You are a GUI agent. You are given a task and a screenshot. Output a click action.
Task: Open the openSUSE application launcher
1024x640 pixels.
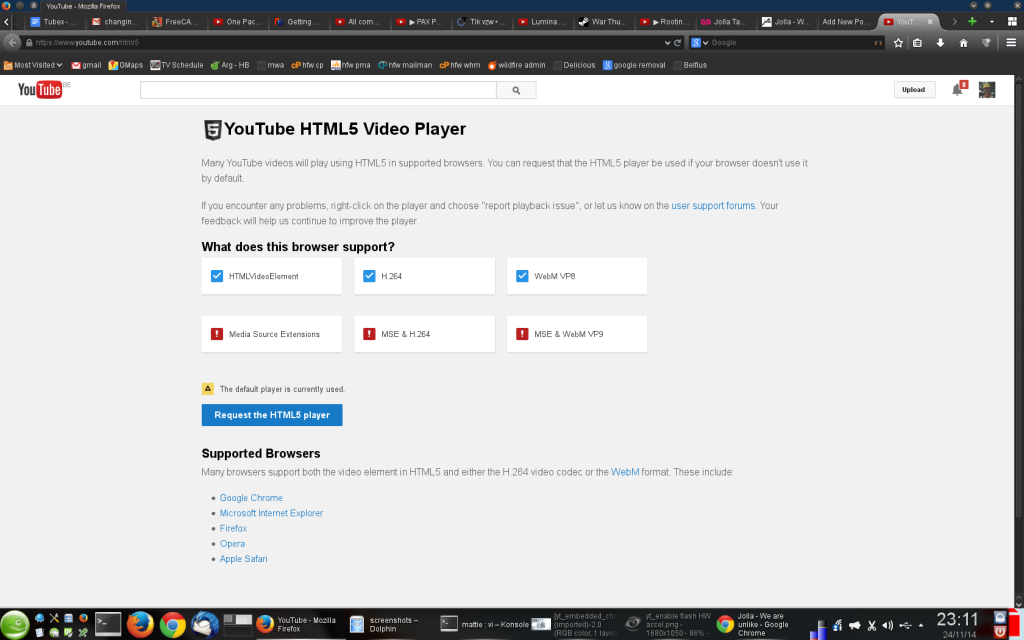pyautogui.click(x=14, y=624)
